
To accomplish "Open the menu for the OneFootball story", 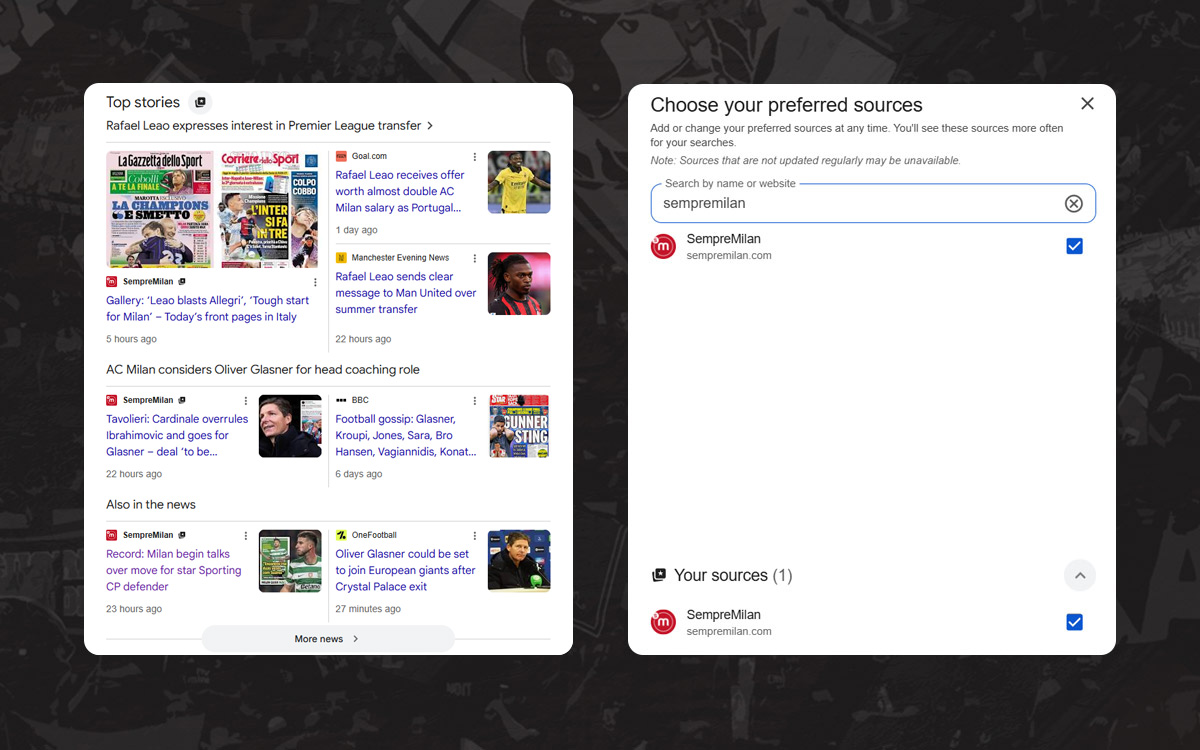I will coord(474,535).
